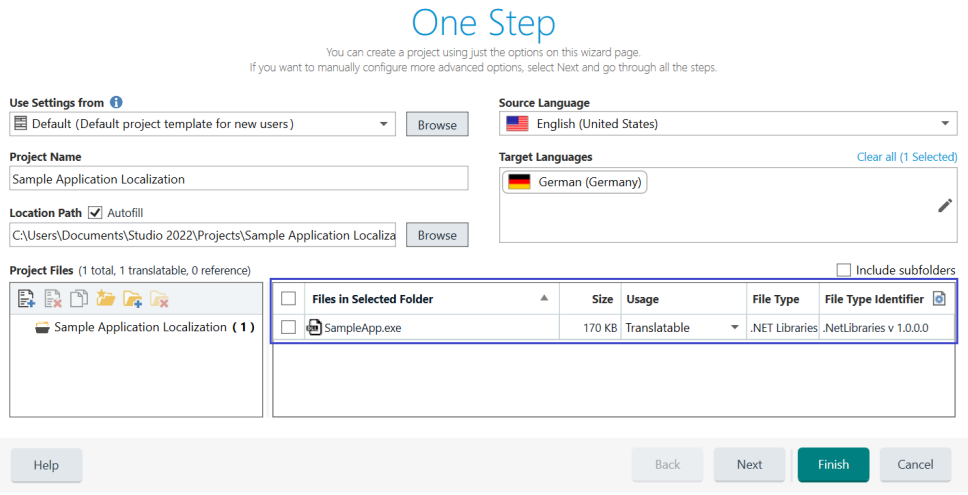
Task: Click the Next button
Action: 749,465
